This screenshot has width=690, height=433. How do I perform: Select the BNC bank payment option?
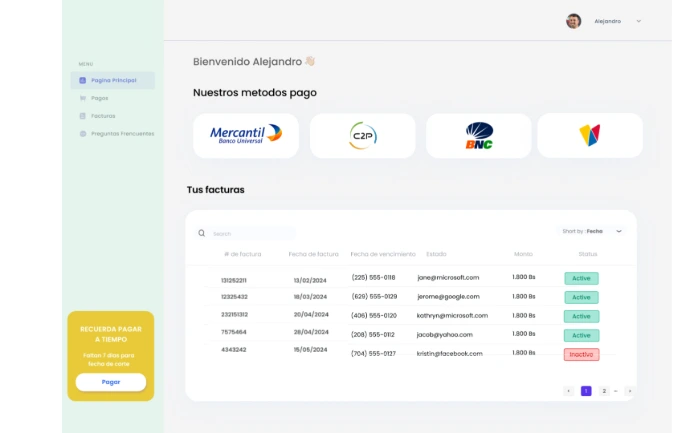pos(479,135)
